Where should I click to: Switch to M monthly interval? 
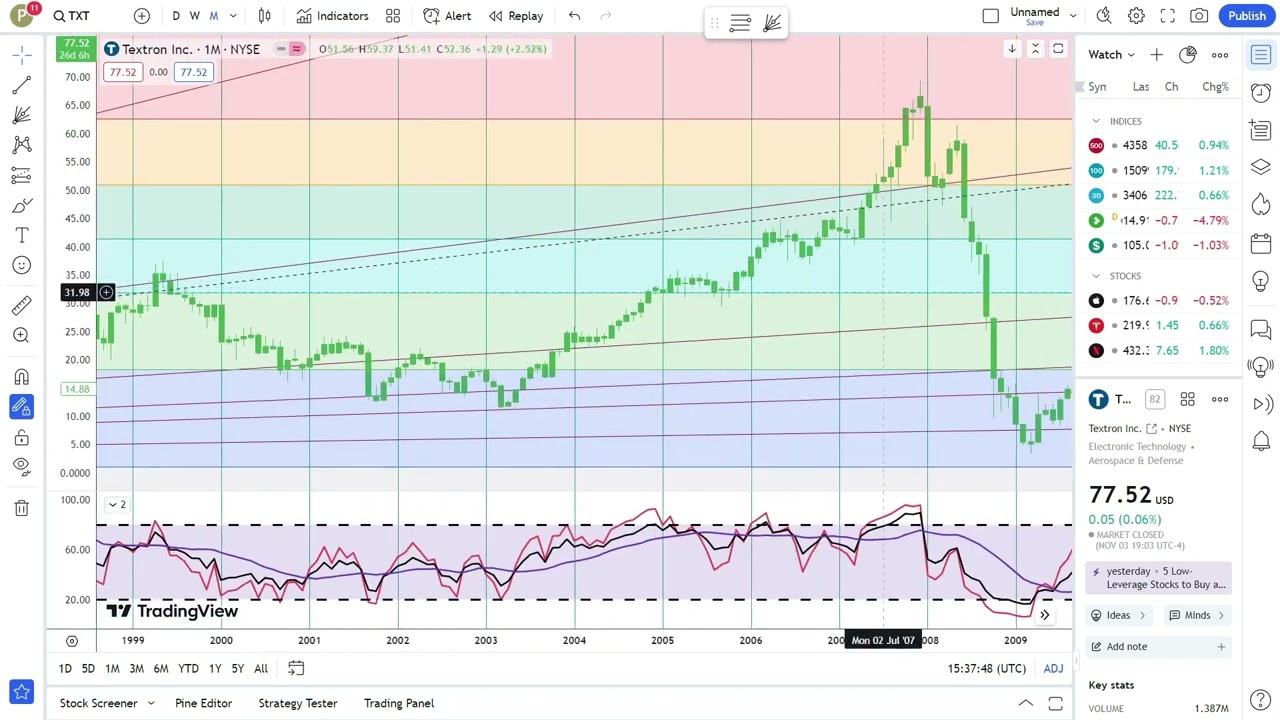tap(213, 16)
